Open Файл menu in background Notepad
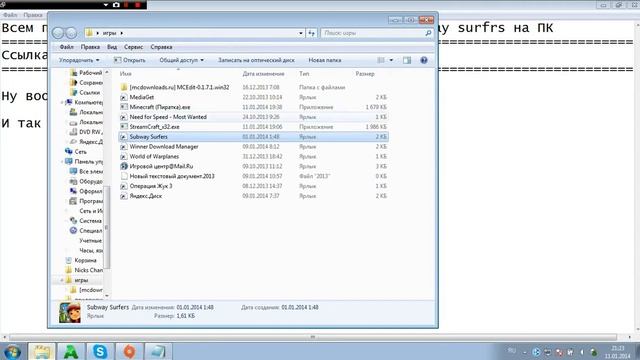The width and height of the screenshot is (640, 360). [10, 15]
